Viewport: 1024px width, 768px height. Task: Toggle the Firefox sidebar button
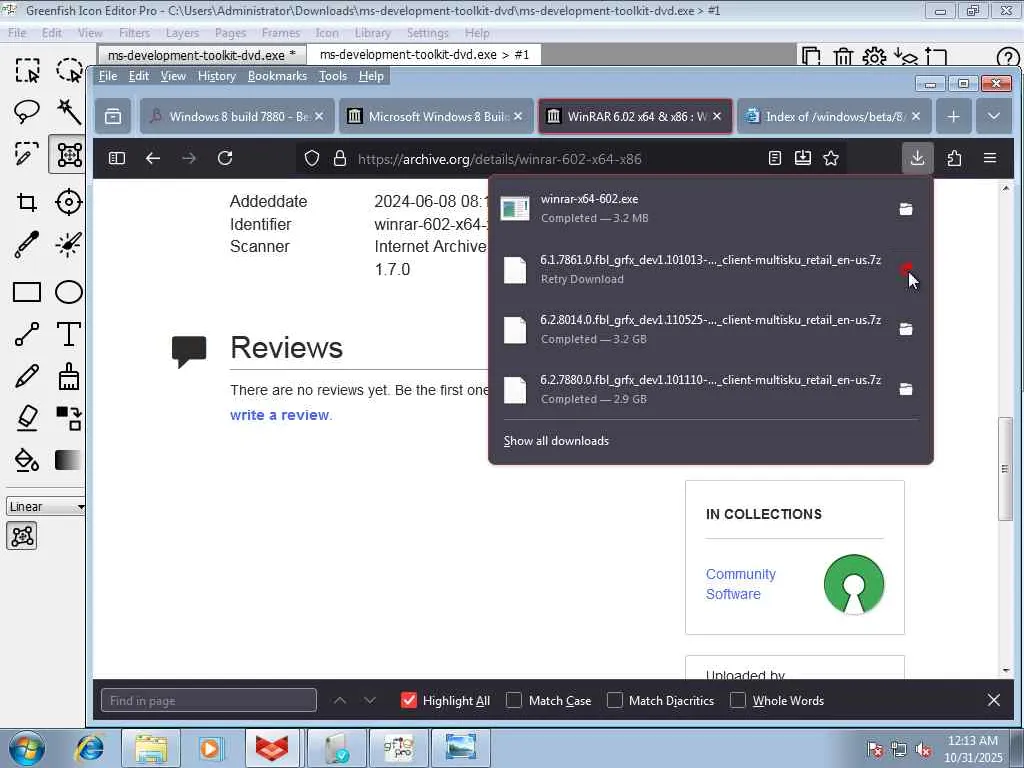117,158
